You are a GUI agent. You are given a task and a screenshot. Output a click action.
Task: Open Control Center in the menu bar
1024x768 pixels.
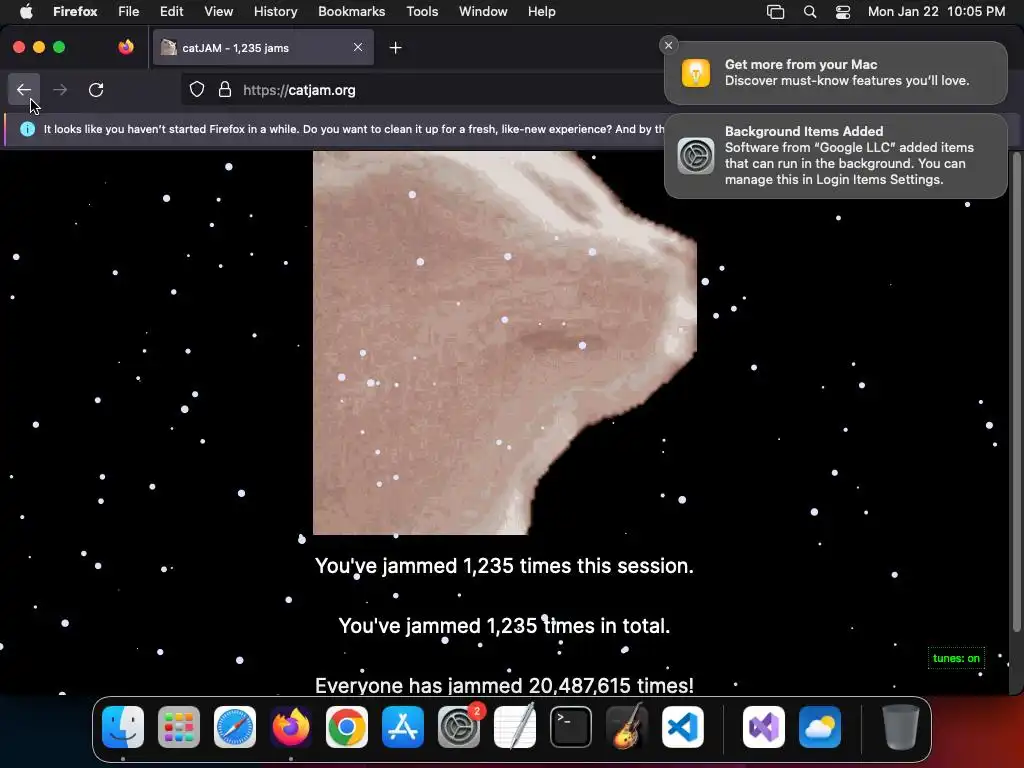[843, 12]
